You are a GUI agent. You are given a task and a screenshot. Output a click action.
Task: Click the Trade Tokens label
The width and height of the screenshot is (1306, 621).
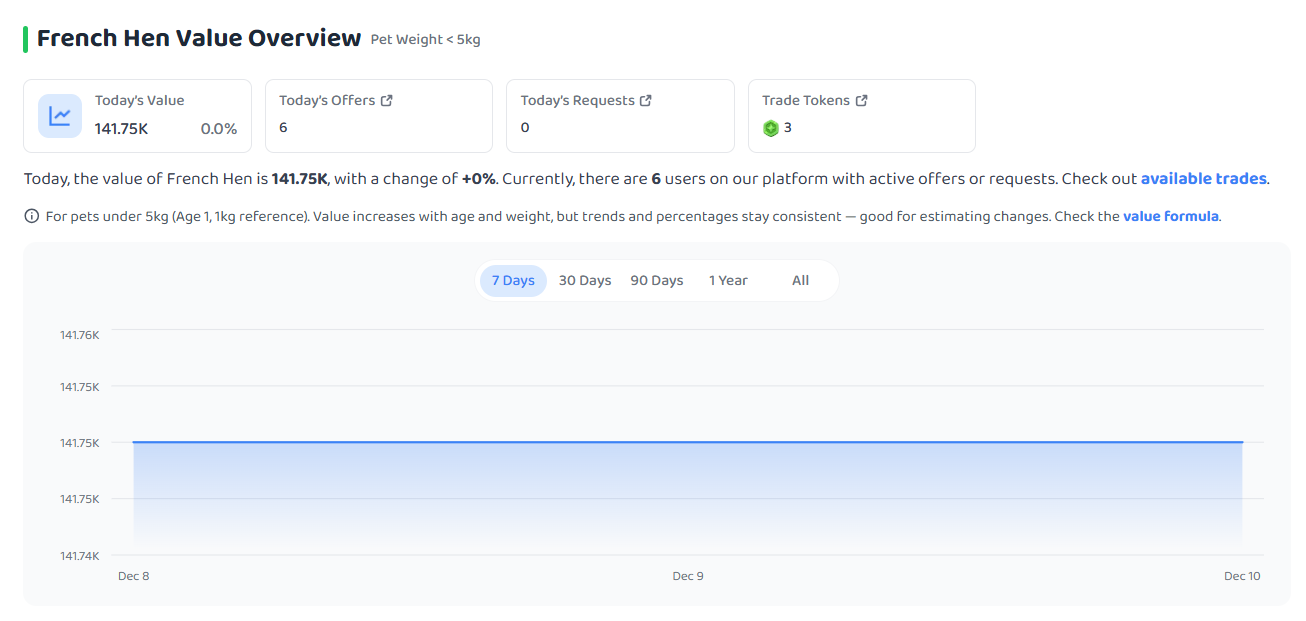[x=806, y=101]
